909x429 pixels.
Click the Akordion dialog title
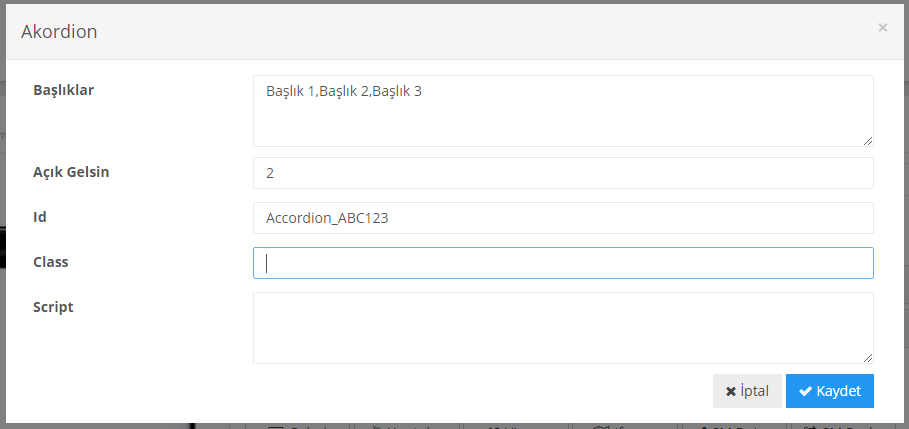(59, 31)
